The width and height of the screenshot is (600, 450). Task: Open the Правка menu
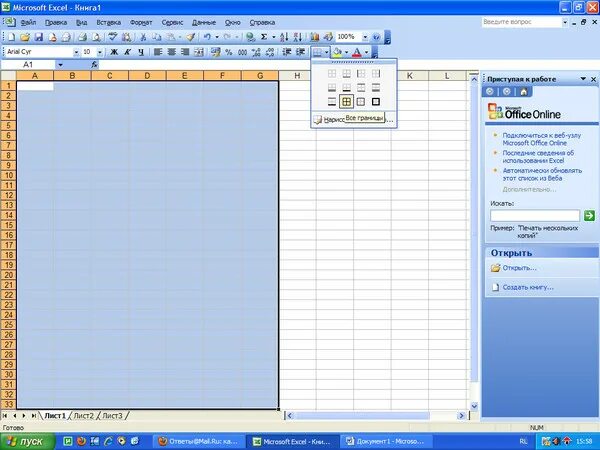point(56,23)
